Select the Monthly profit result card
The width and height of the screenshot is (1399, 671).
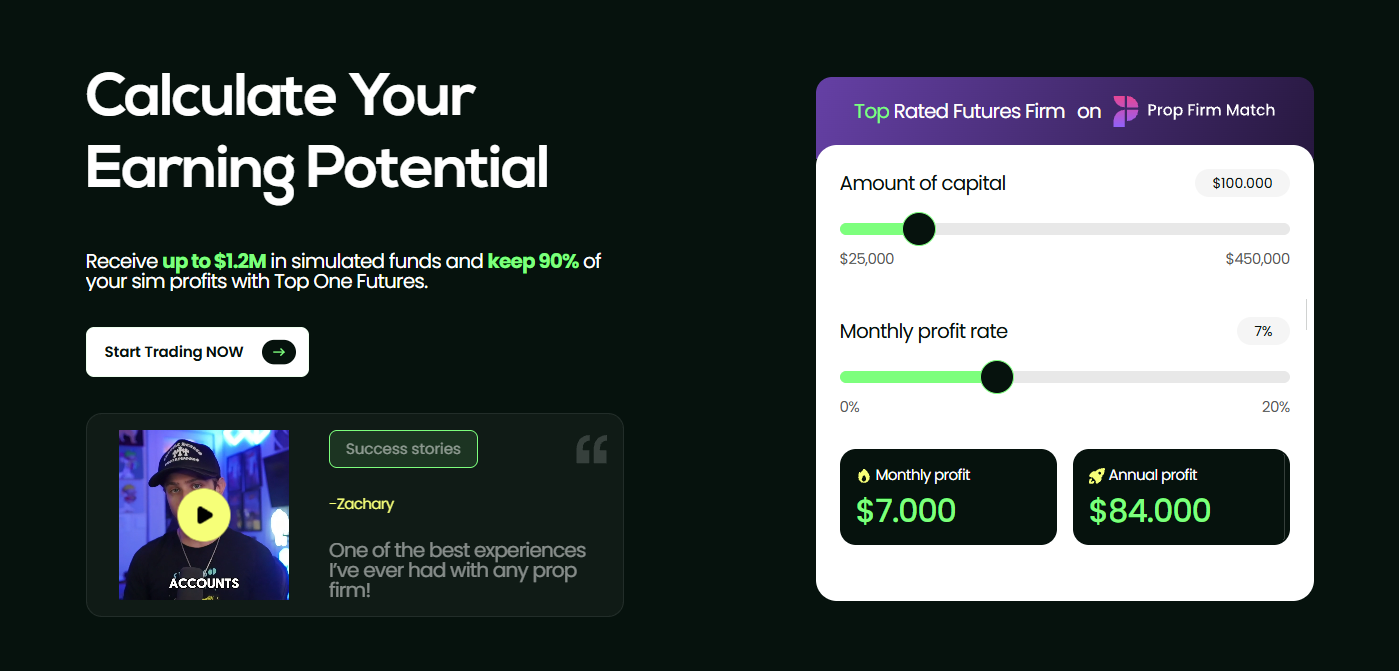[948, 496]
